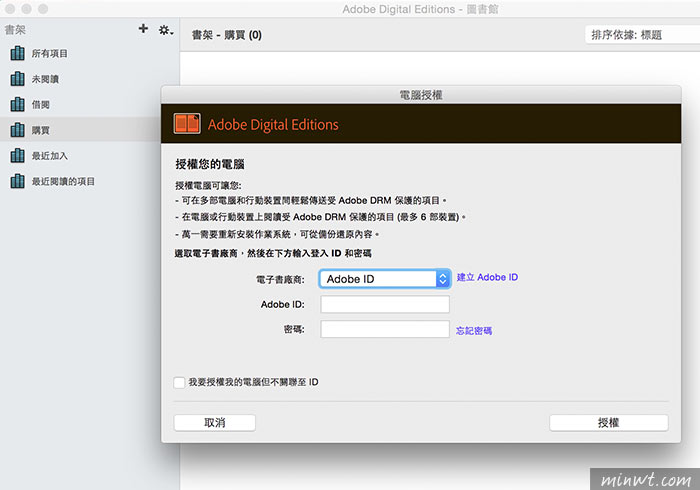Screen dimensions: 700x490
Task: Click the 建立 Adobe ID link
Action: tap(487, 277)
